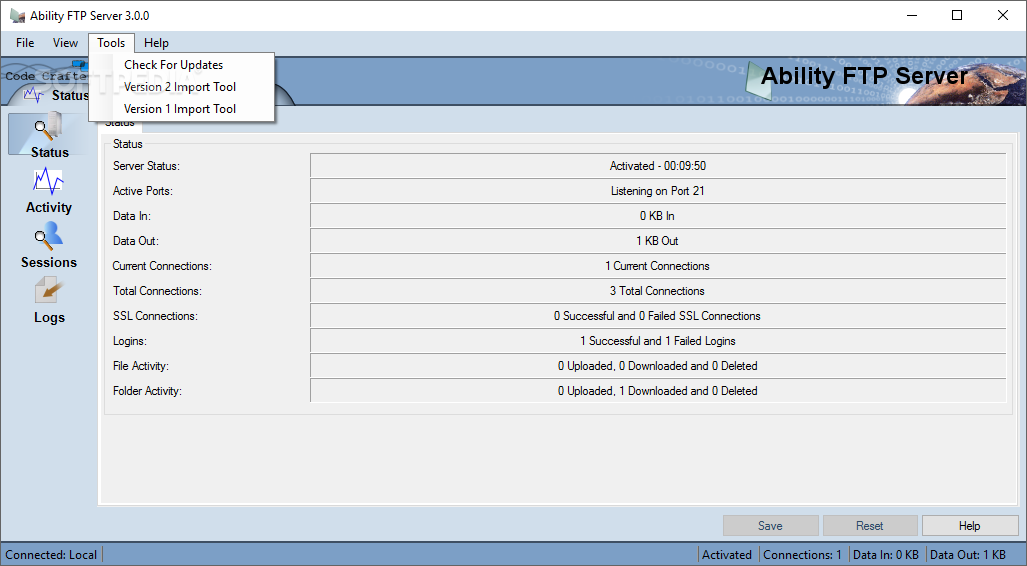Select '1 Successful and 1 Failed Logins'

pos(658,341)
